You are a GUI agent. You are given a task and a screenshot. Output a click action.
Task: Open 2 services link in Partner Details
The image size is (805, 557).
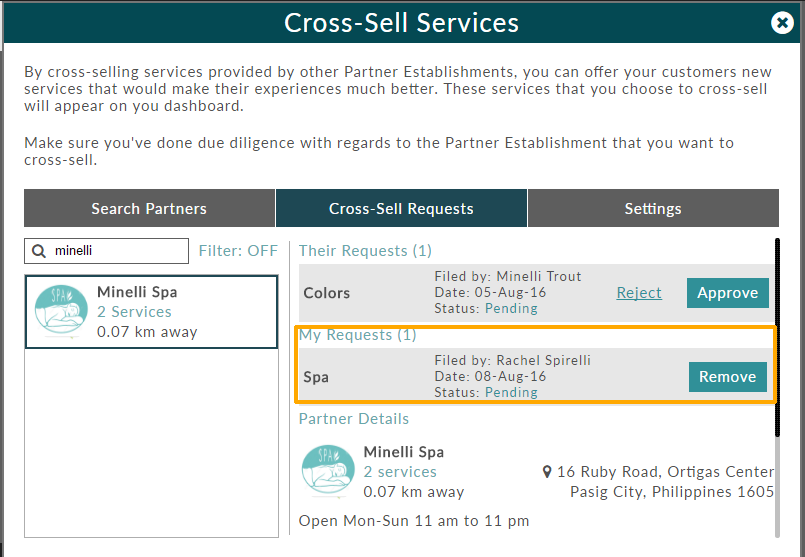pos(400,471)
